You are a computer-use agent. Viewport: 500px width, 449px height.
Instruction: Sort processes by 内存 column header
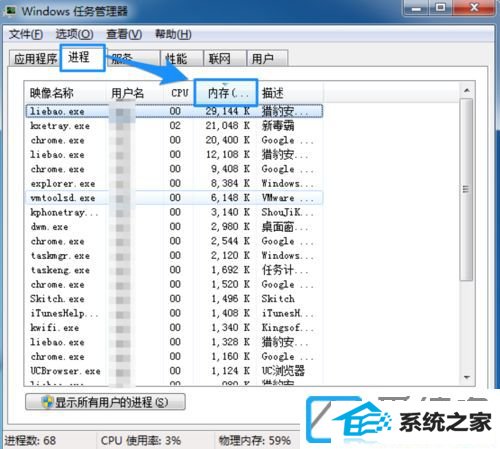pos(226,93)
